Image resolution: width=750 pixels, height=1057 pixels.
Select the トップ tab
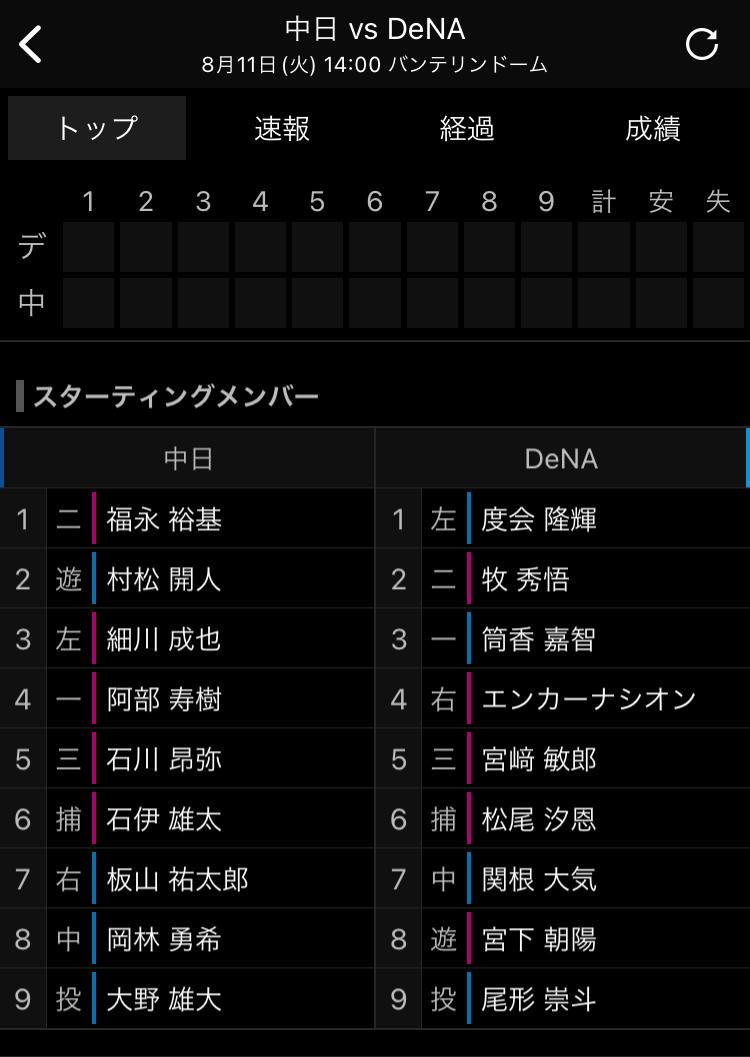click(97, 128)
